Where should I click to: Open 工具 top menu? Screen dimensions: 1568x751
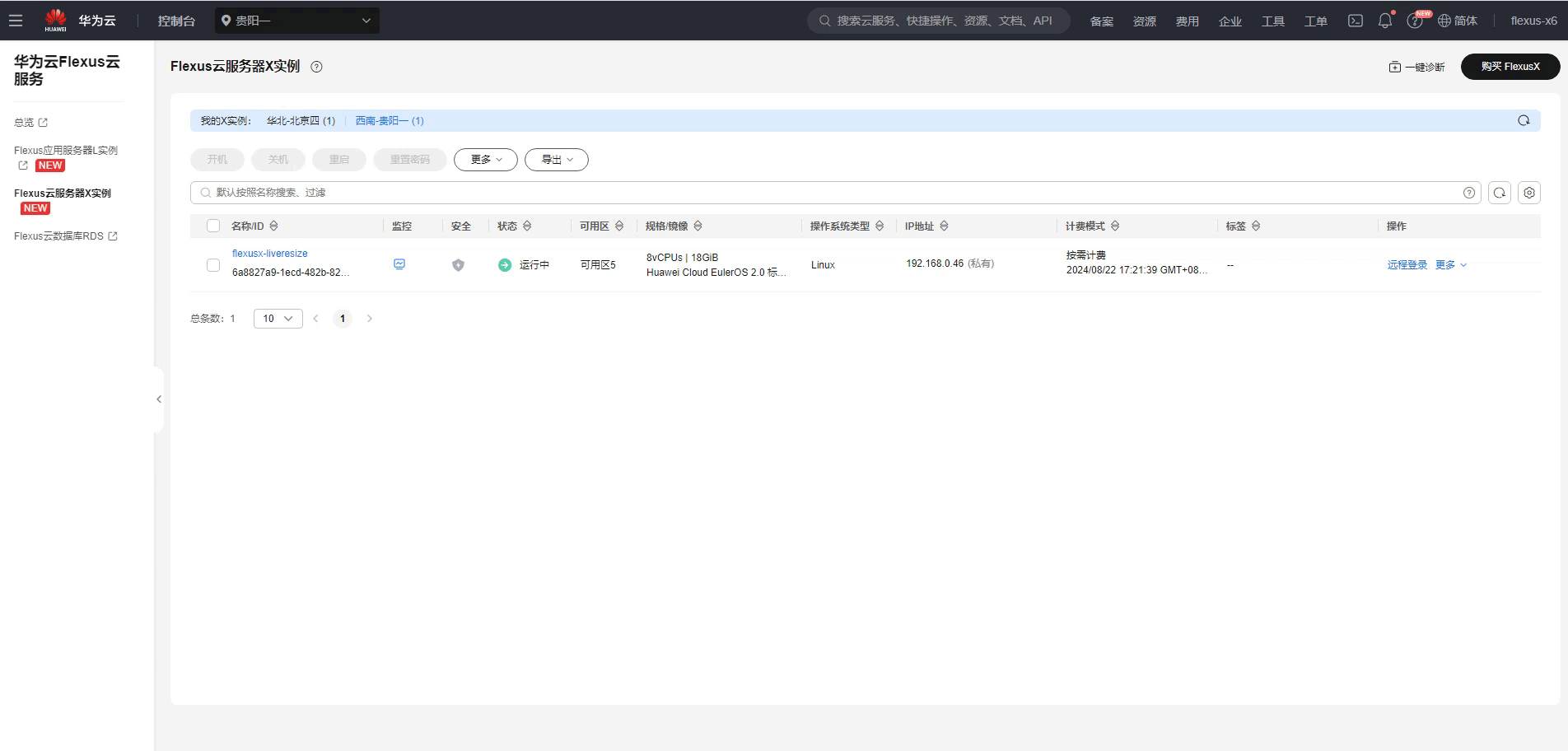[1273, 21]
